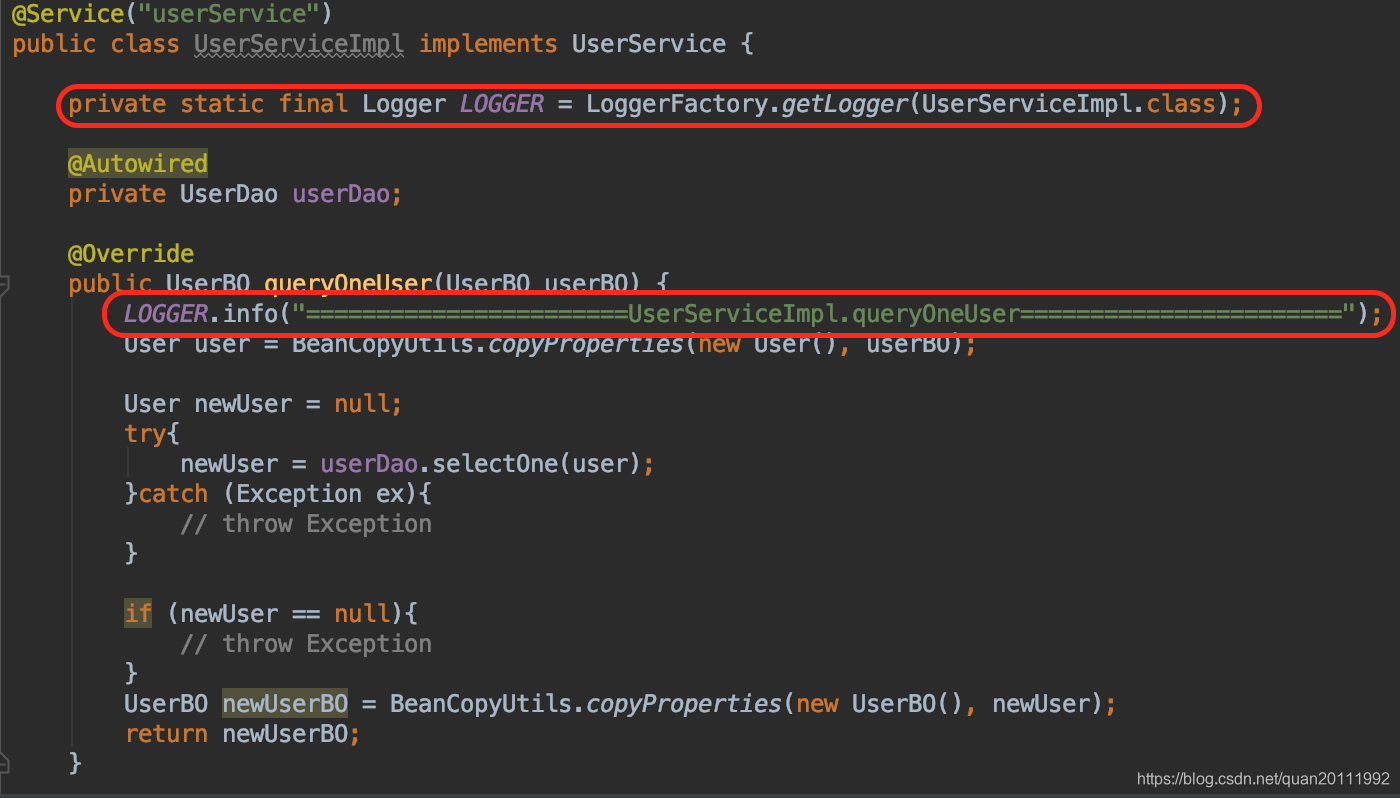1400x798 pixels.
Task: Click the try keyword
Action: tap(145, 434)
